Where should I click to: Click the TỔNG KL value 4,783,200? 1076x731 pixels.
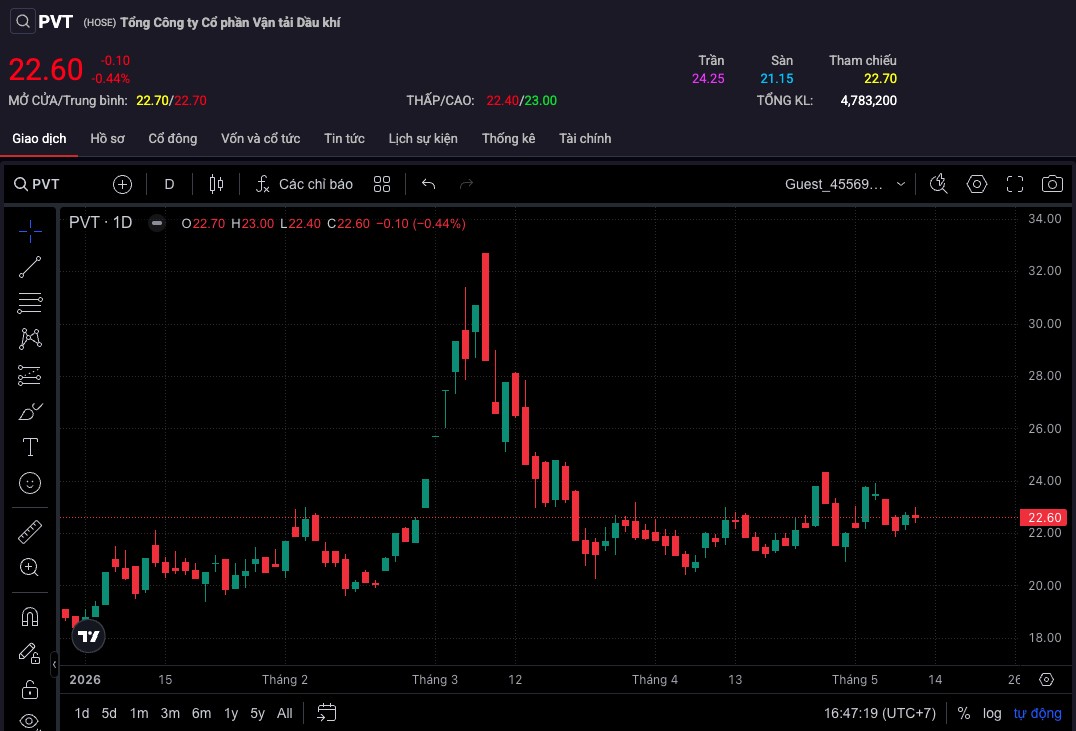coord(869,100)
